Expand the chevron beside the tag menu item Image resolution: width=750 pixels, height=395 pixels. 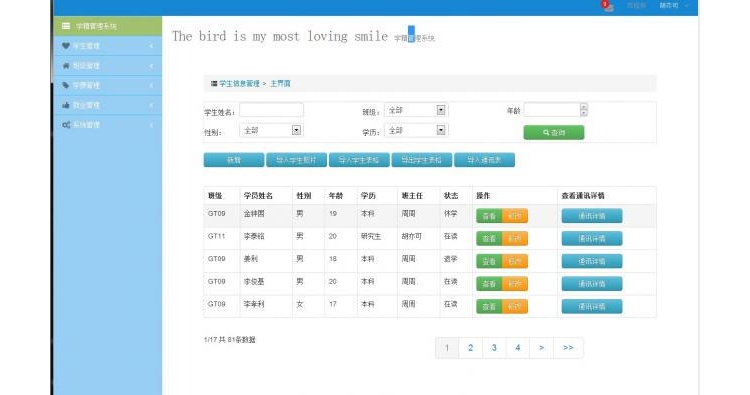[x=151, y=86]
